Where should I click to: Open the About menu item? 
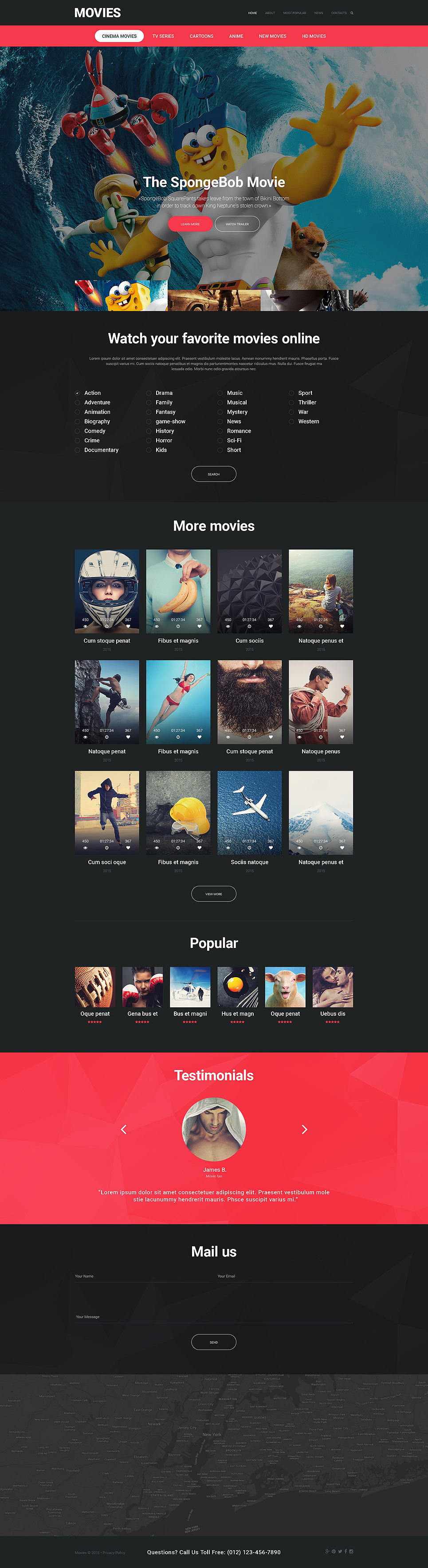tap(270, 13)
